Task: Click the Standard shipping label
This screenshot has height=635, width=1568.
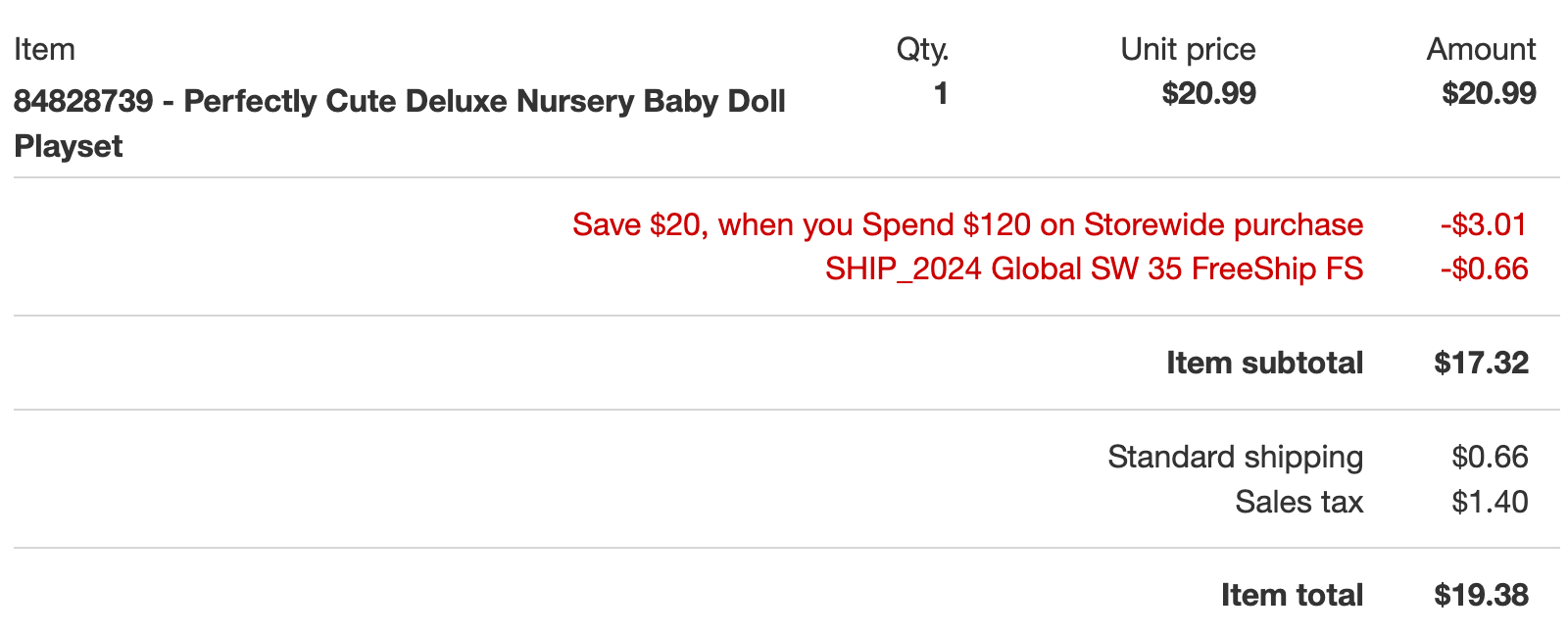Action: [x=1235, y=458]
